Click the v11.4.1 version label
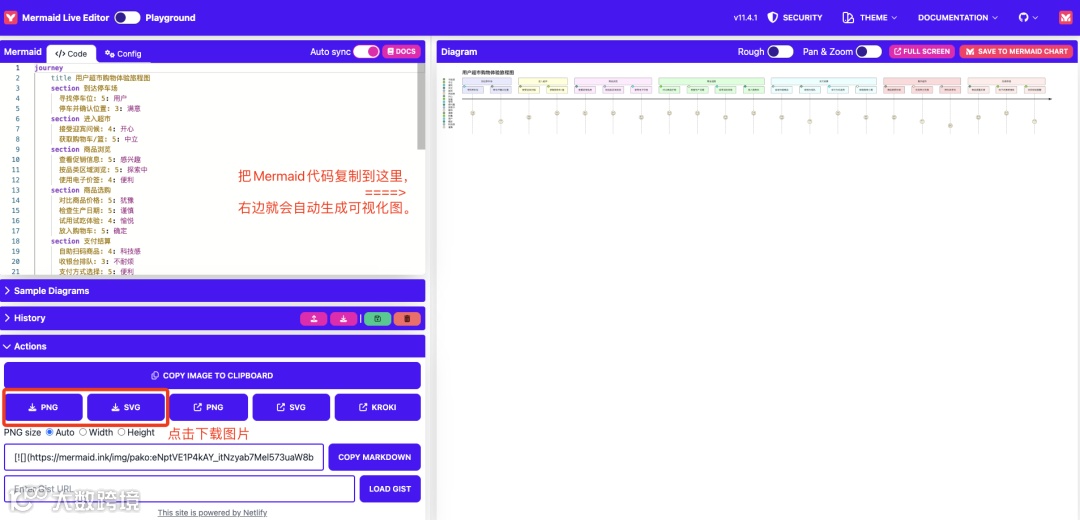The image size is (1080, 520). [x=745, y=18]
